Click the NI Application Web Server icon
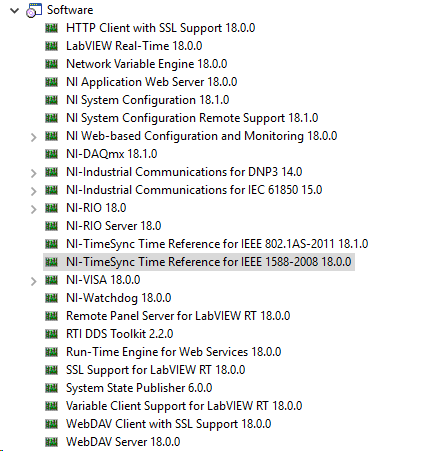The height and width of the screenshot is (451, 429). pos(51,82)
